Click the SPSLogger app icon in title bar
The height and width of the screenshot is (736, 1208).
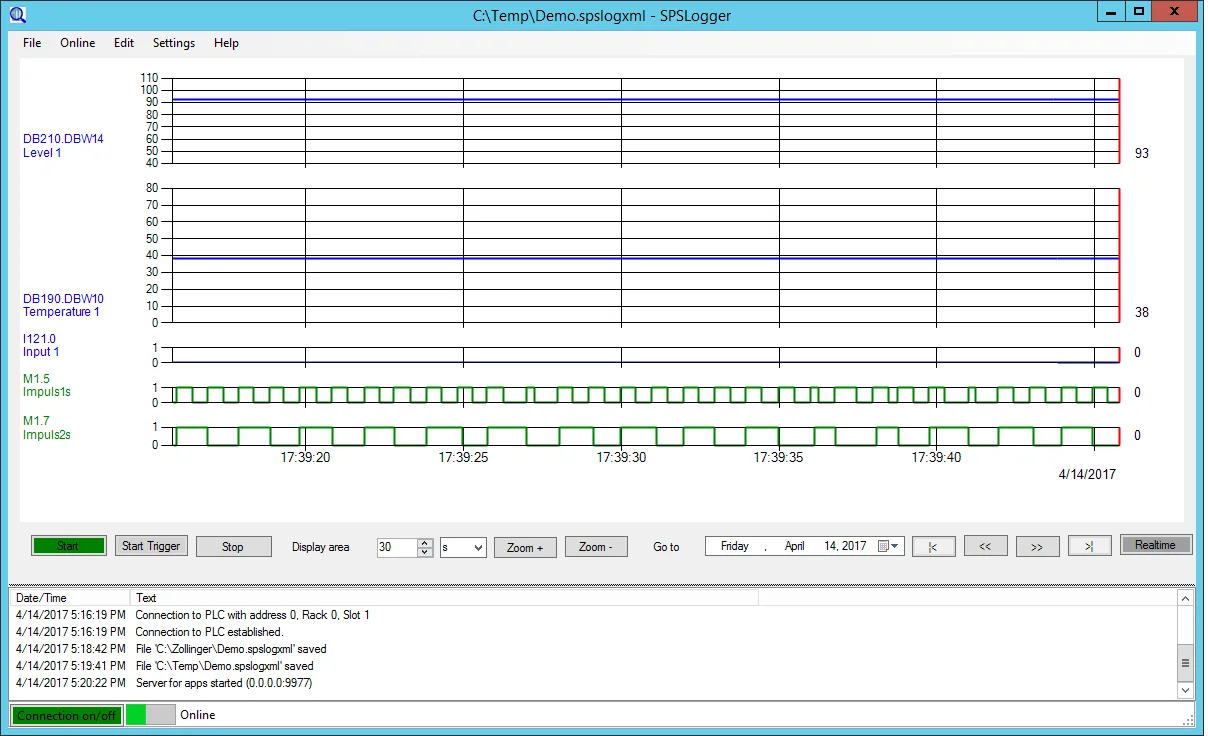coord(18,14)
